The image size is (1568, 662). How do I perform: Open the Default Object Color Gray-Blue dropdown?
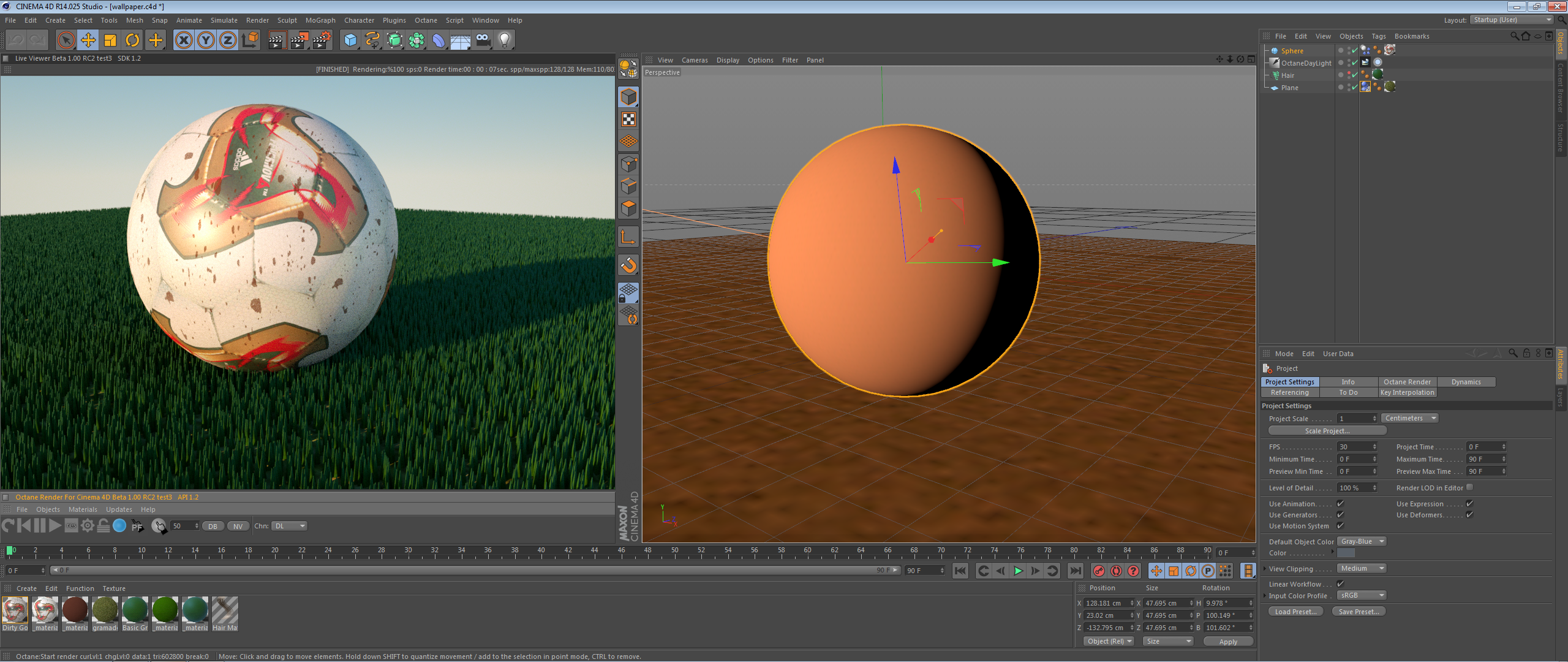[1362, 541]
